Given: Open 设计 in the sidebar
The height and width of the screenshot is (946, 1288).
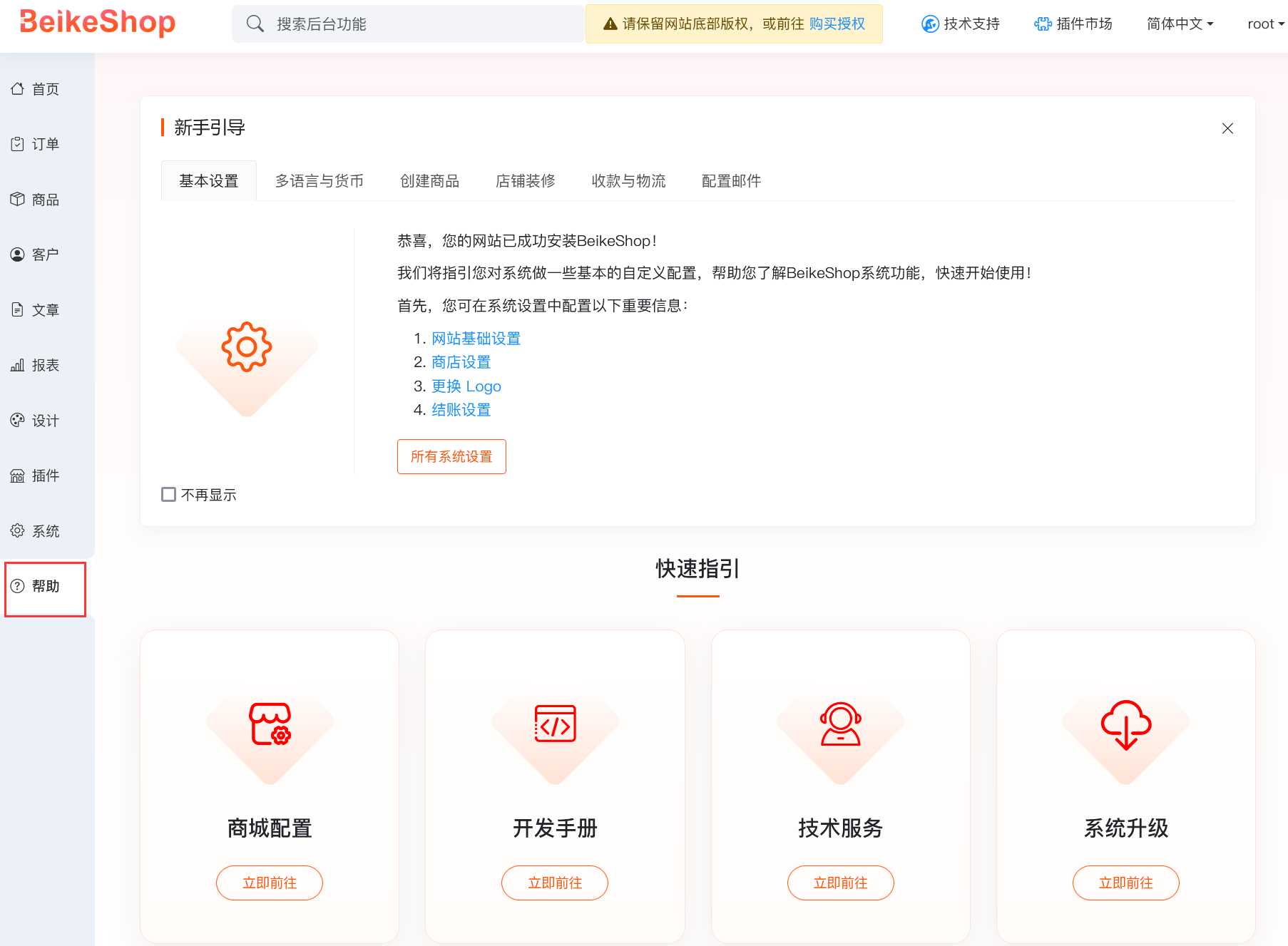Looking at the screenshot, I should [46, 421].
